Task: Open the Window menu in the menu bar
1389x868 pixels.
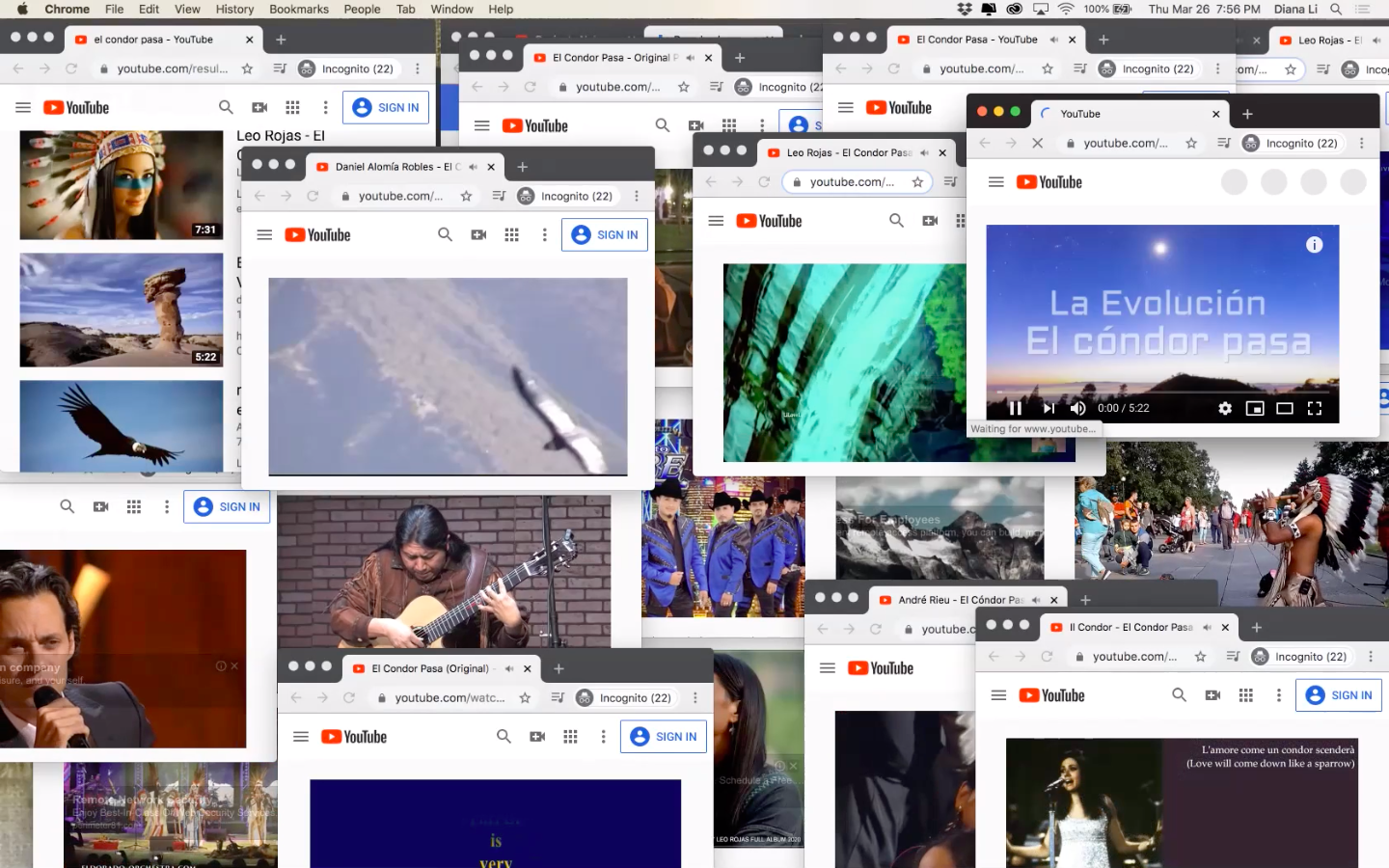Action: tap(451, 9)
